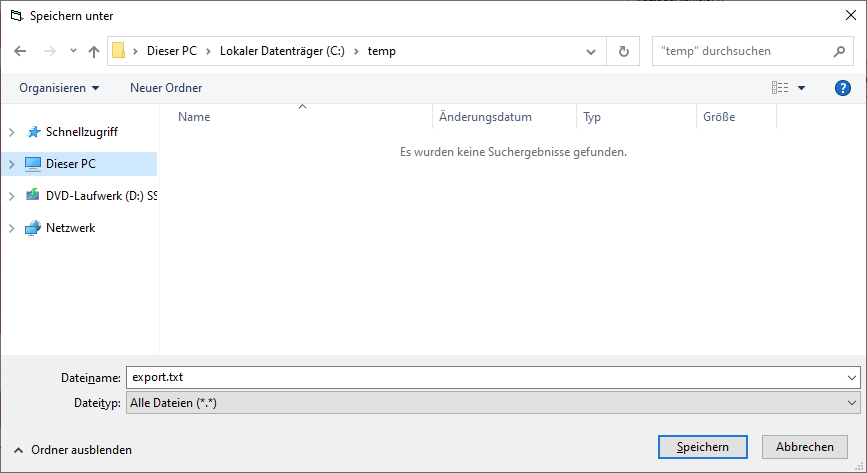The width and height of the screenshot is (867, 473).
Task: Click the search magnifier icon
Action: point(839,51)
